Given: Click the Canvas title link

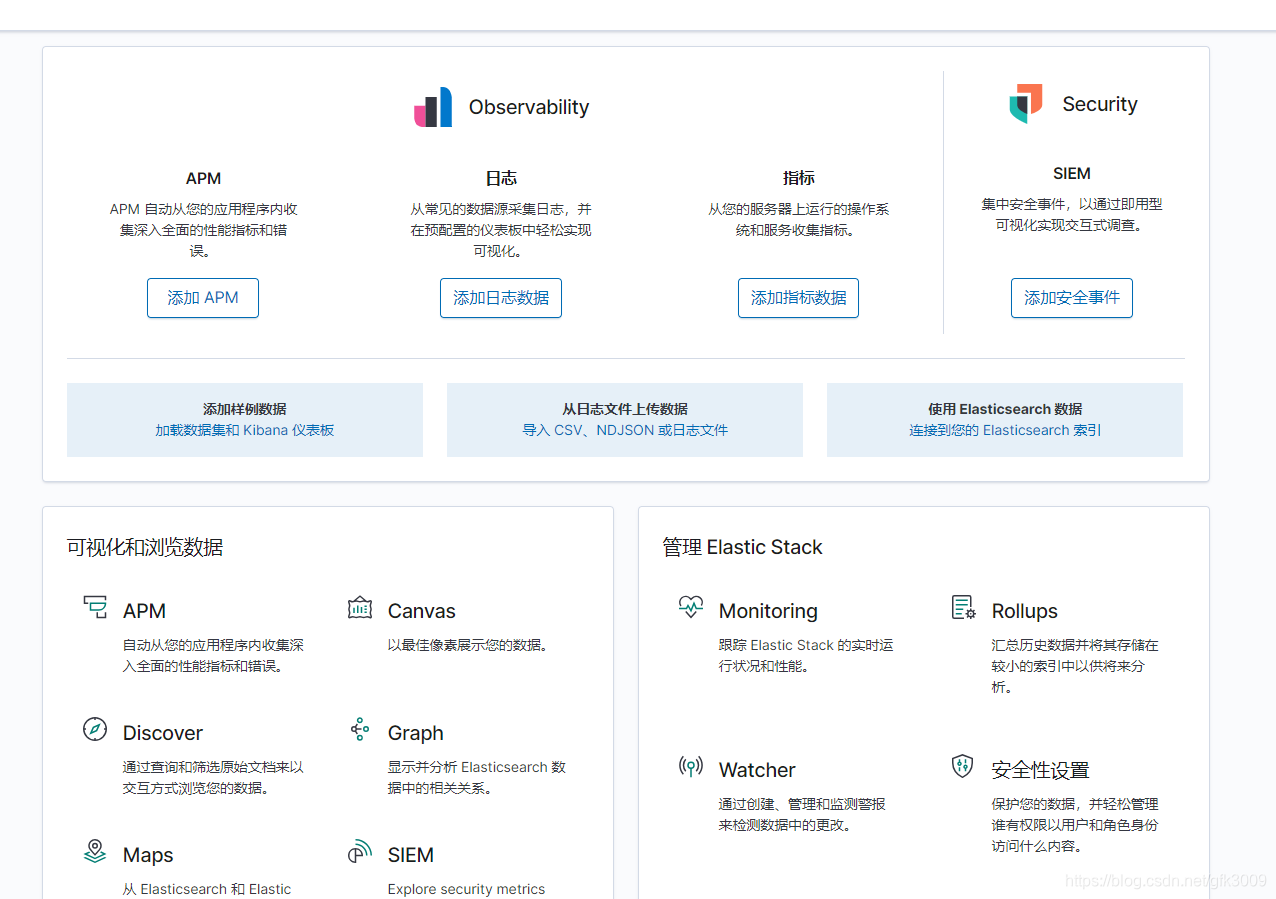Looking at the screenshot, I should (x=421, y=611).
